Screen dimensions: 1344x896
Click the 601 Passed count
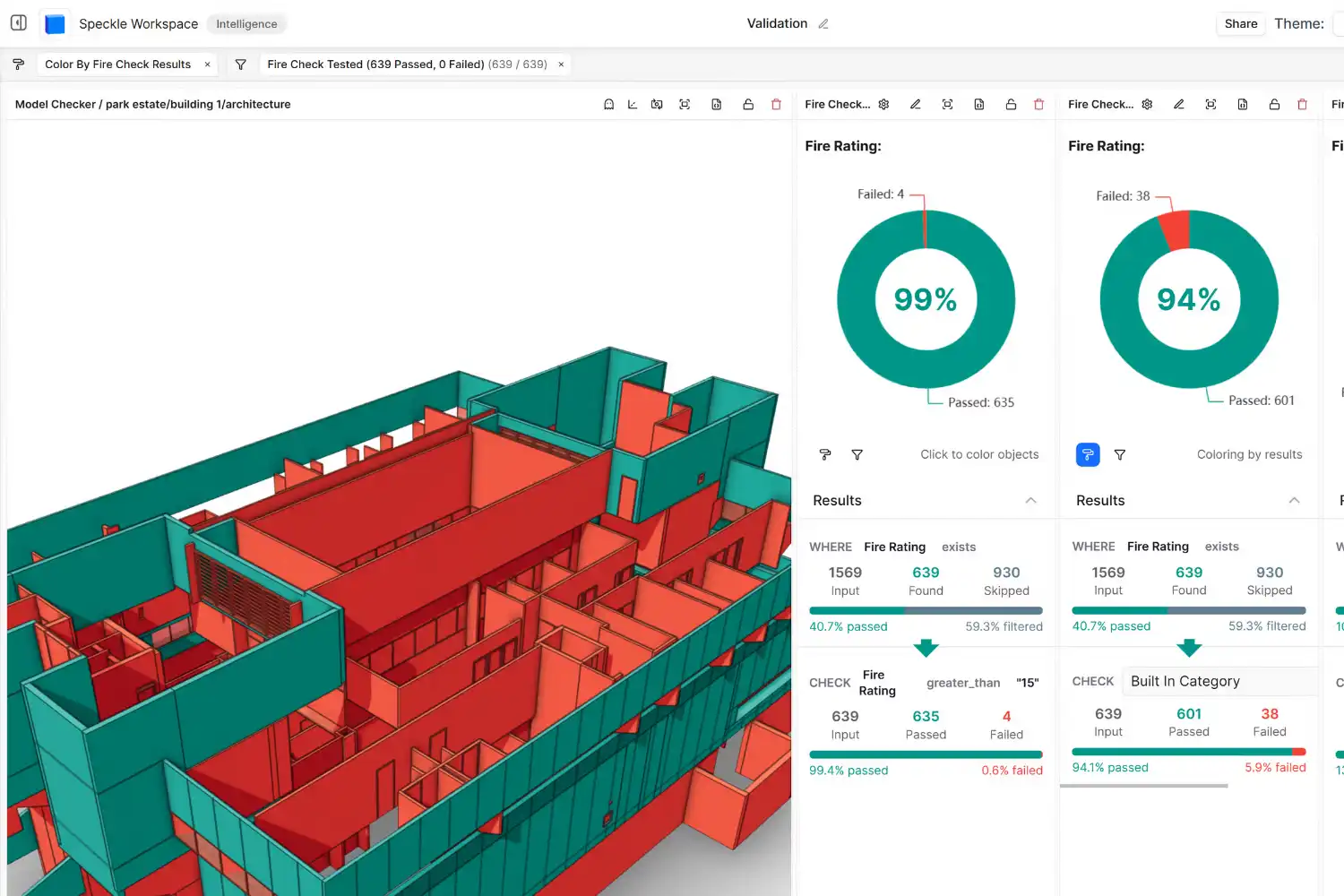(x=1189, y=714)
